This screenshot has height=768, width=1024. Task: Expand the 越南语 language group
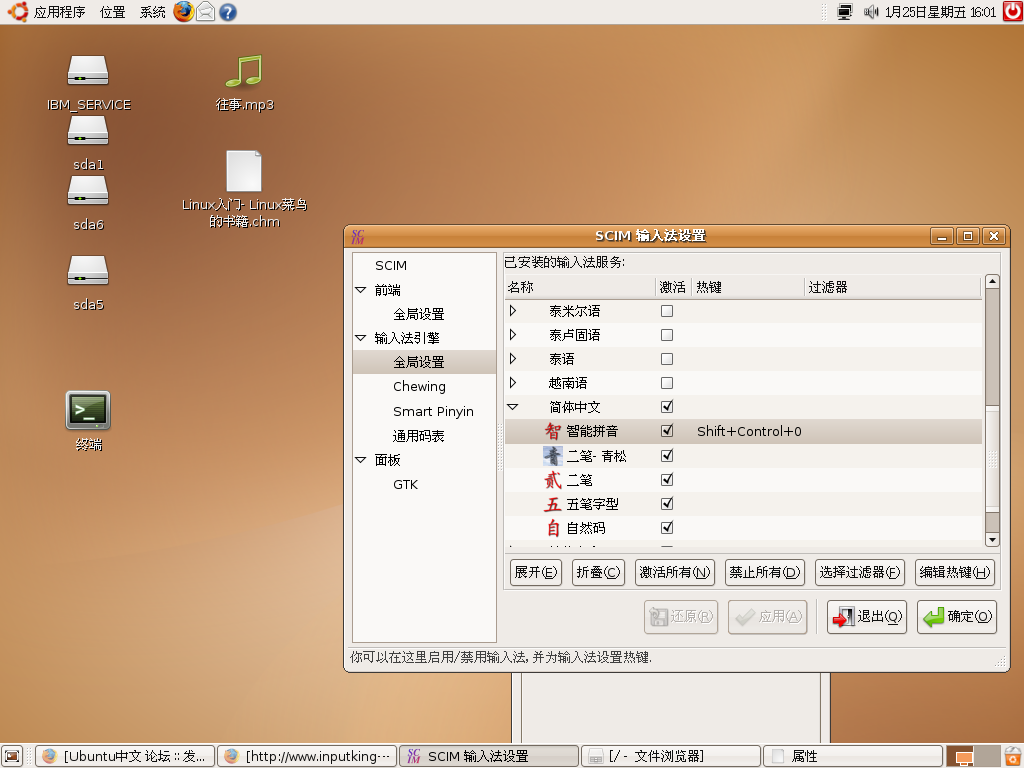(513, 383)
